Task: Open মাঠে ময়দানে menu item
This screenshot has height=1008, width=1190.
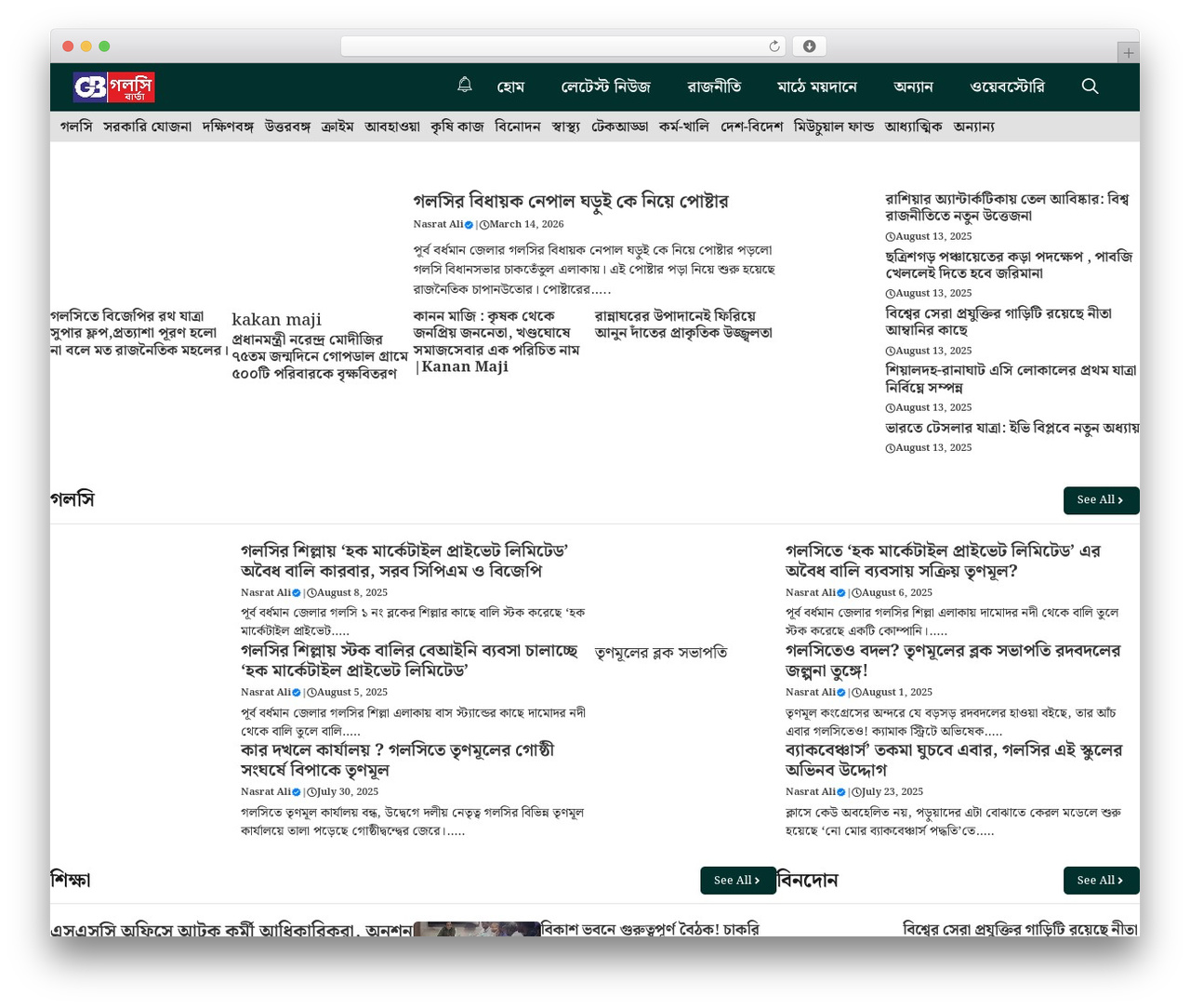Action: pyautogui.click(x=817, y=87)
